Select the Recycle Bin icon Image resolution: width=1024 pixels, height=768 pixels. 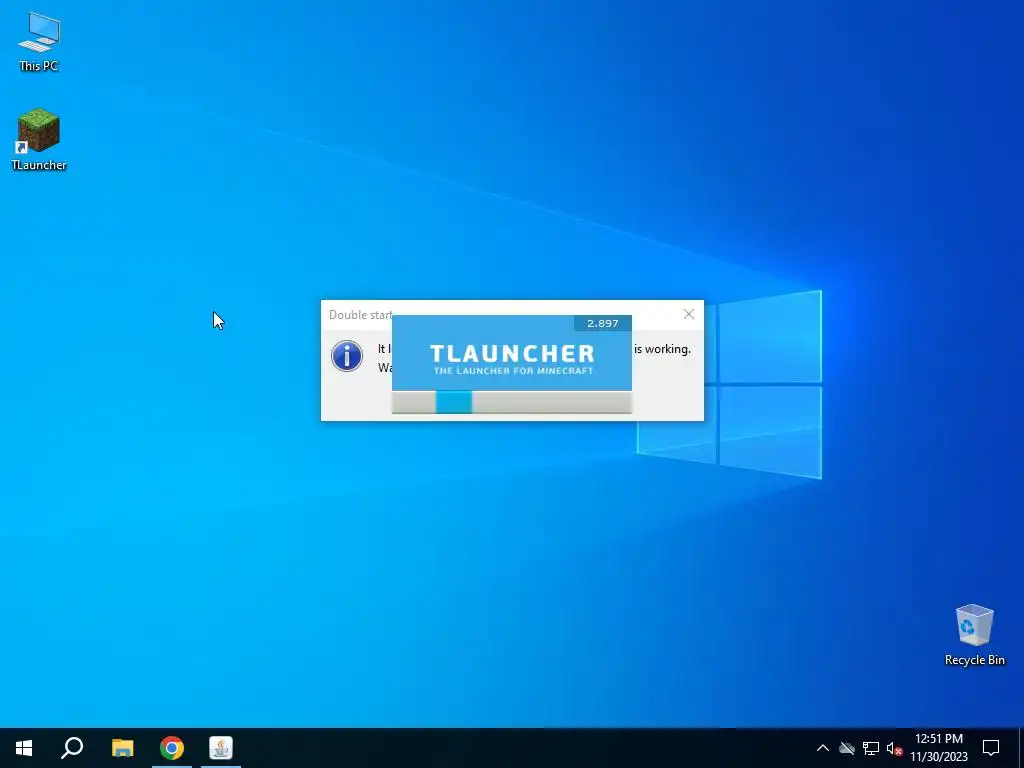click(974, 635)
